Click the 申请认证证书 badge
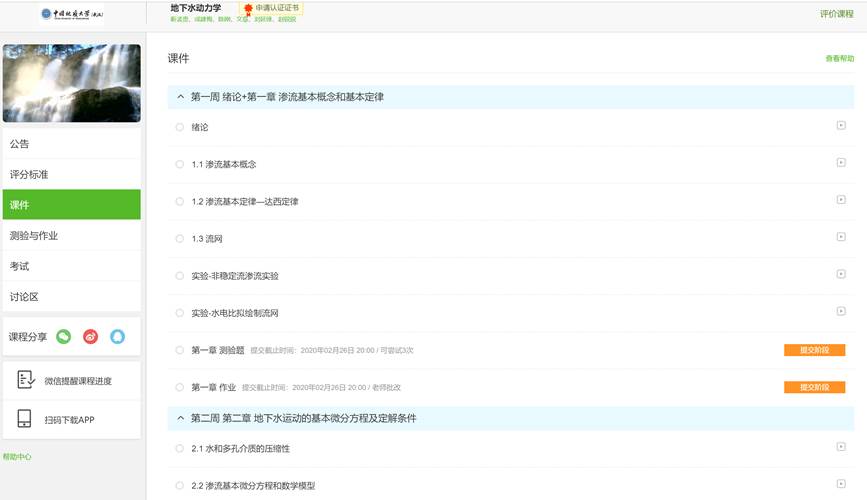 click(272, 8)
